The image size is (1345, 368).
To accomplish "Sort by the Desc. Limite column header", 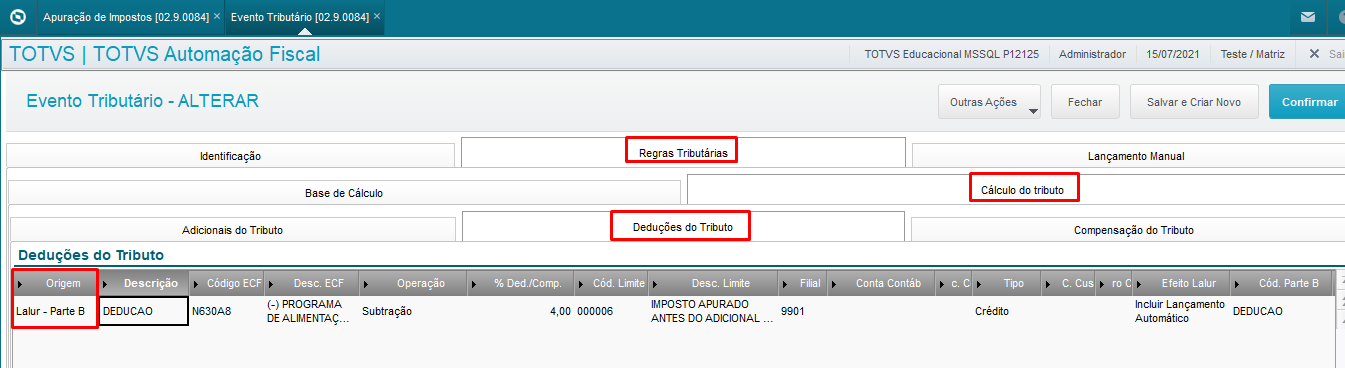I will click(x=713, y=283).
